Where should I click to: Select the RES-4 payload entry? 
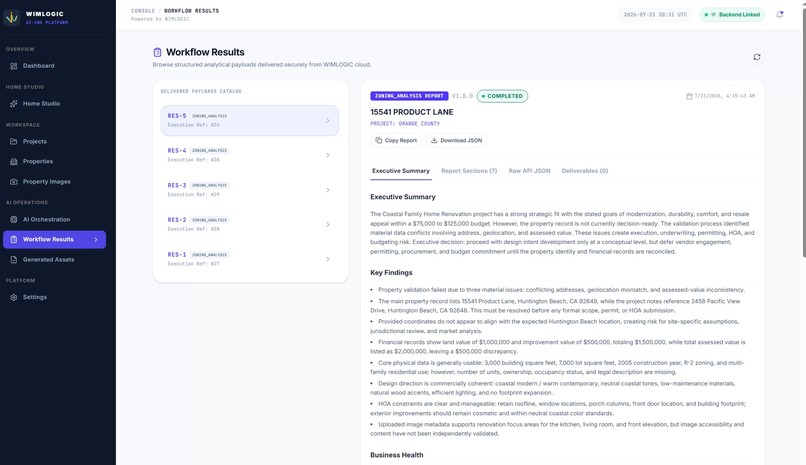coord(250,155)
